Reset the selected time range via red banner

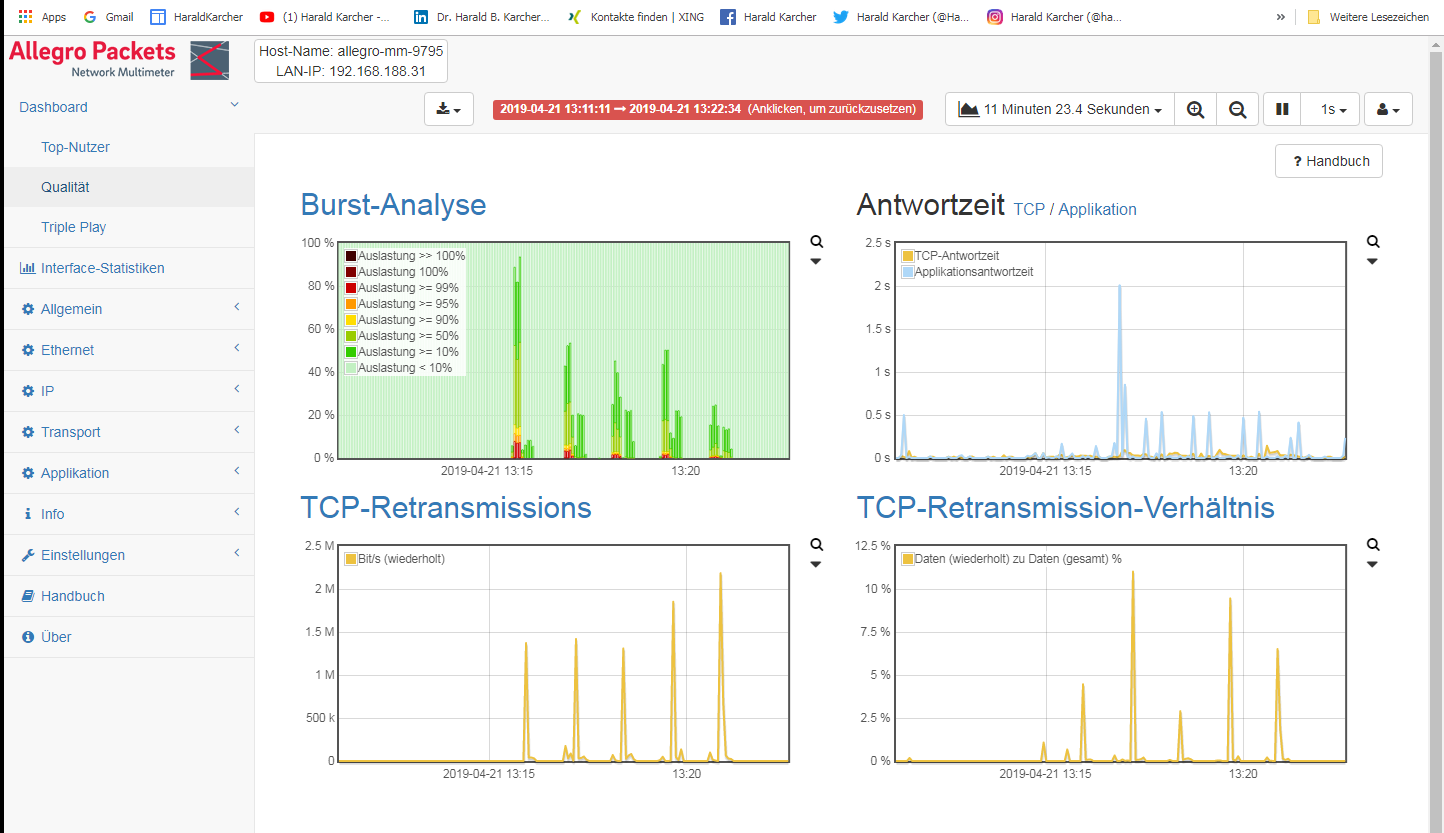click(707, 109)
